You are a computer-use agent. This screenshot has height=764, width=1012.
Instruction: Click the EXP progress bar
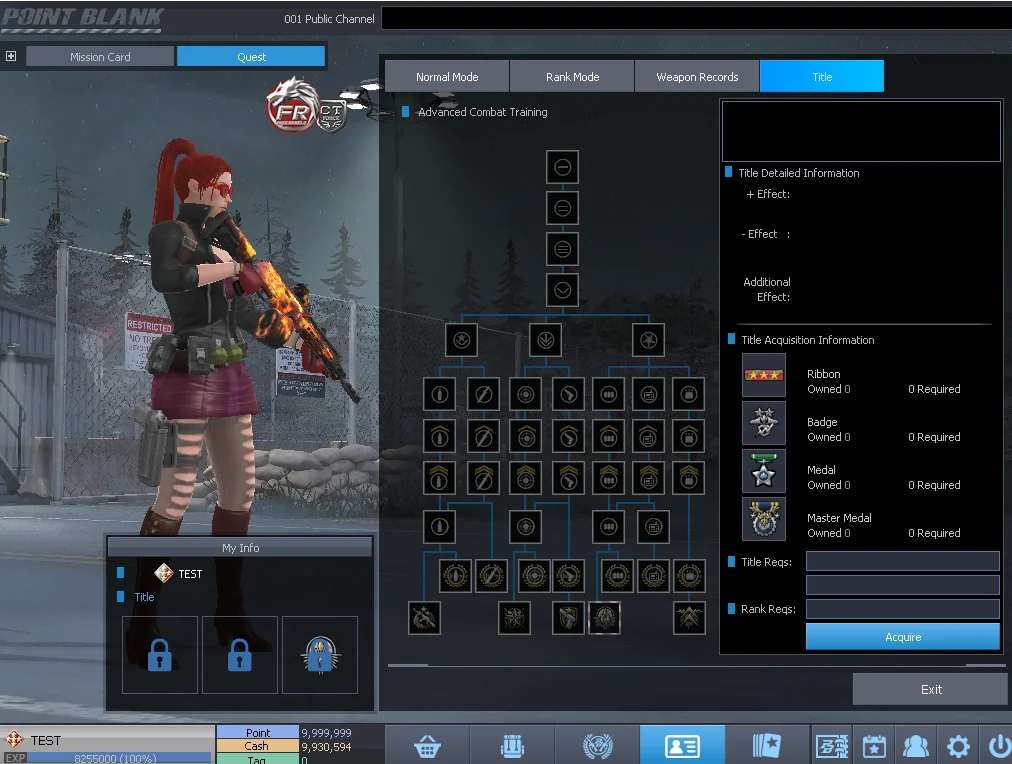[x=119, y=758]
